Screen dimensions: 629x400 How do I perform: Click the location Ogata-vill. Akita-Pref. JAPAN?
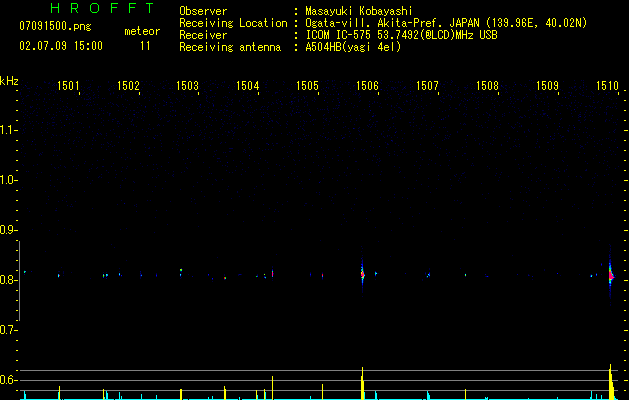[392, 23]
